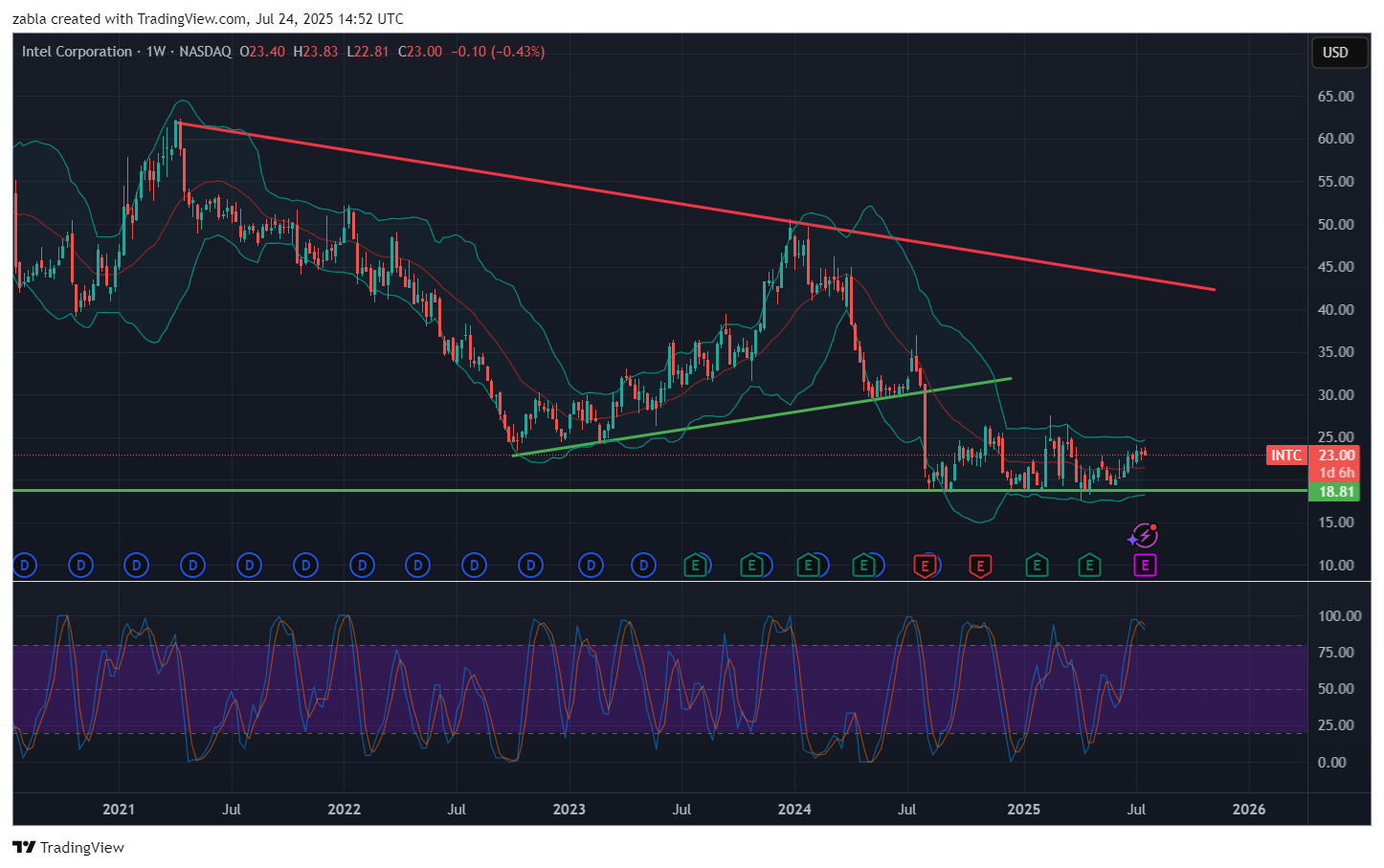1384x868 pixels.
Task: Open the August 2020 dividend D marker
Action: [24, 566]
